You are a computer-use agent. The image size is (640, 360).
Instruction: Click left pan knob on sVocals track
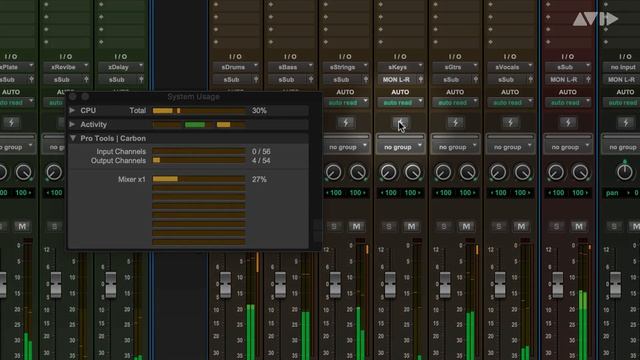pyautogui.click(x=498, y=173)
